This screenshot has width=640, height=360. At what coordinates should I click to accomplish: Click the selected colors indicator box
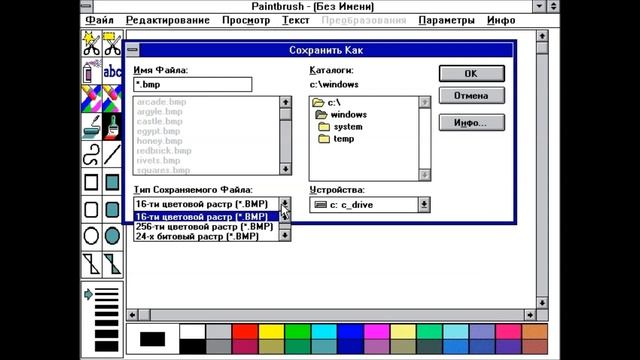[x=152, y=339]
